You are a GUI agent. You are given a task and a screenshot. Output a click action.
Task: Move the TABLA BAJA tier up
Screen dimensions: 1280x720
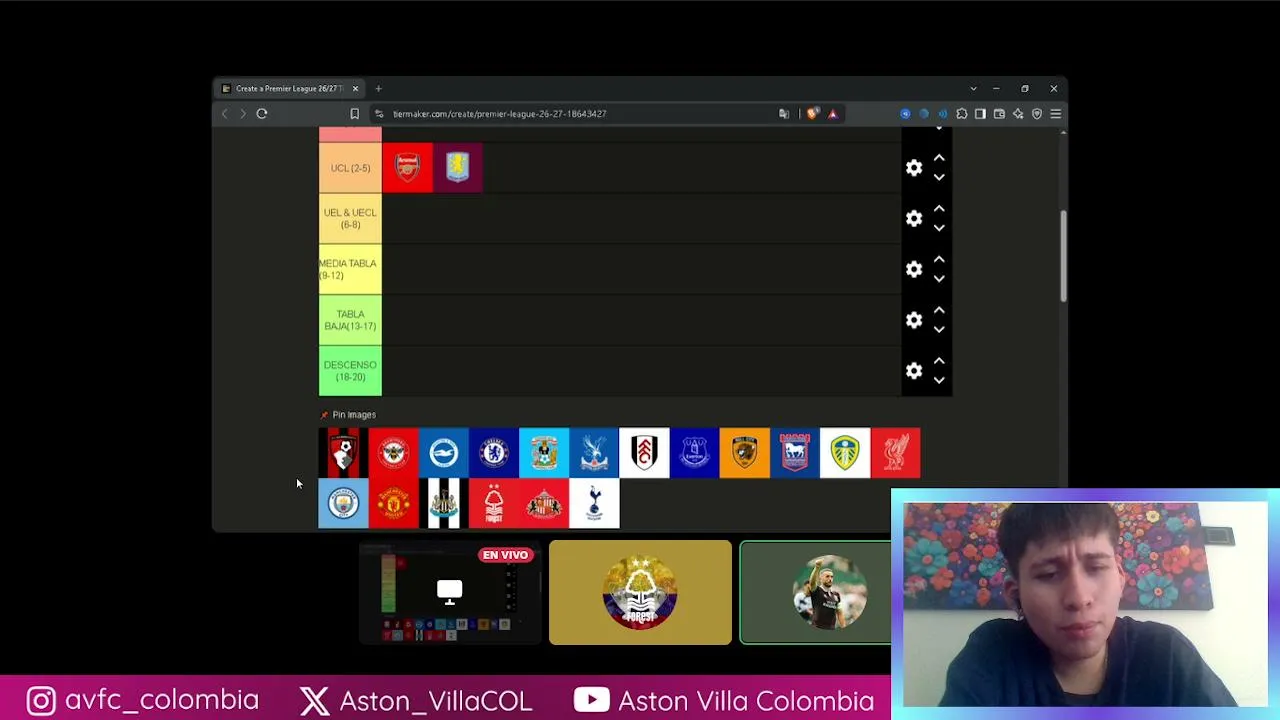point(939,310)
